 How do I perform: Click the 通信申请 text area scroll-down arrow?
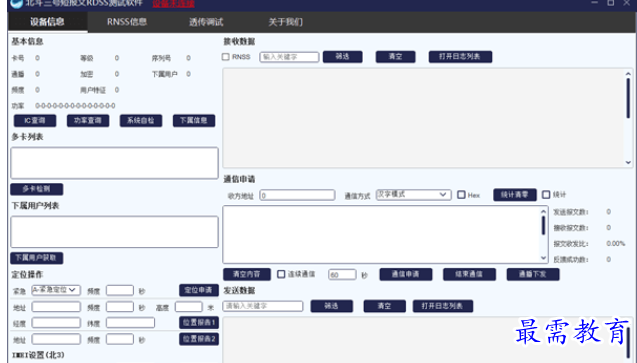544,258
